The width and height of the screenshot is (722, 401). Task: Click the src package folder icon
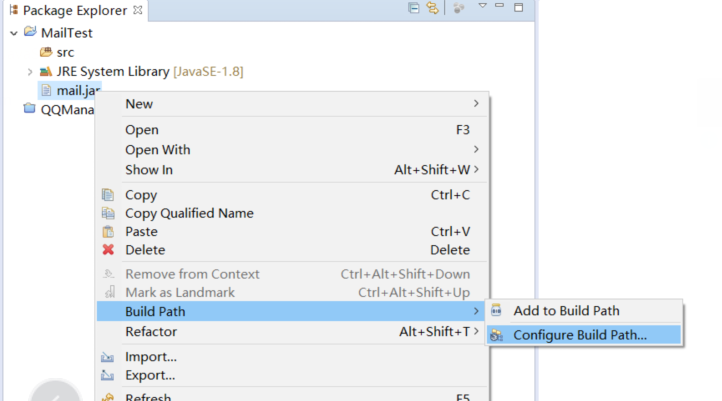pos(46,52)
